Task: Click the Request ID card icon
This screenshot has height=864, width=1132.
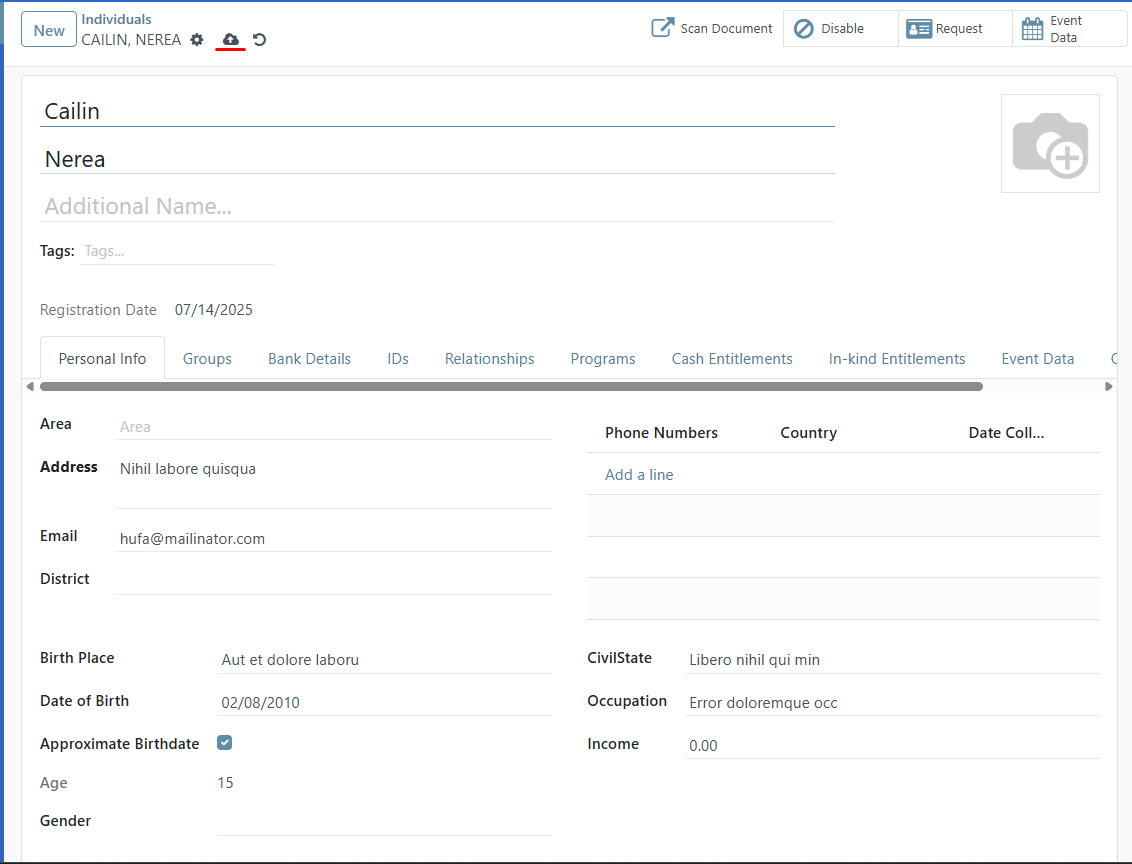Action: tap(919, 28)
